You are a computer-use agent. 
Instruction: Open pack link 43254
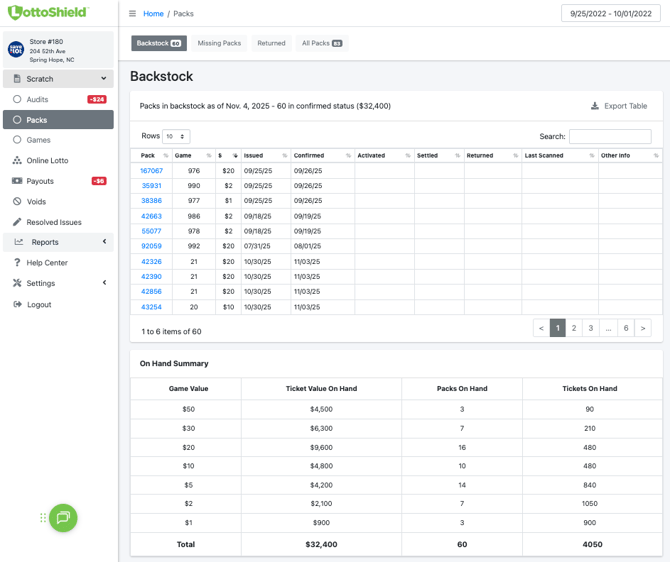coord(151,307)
